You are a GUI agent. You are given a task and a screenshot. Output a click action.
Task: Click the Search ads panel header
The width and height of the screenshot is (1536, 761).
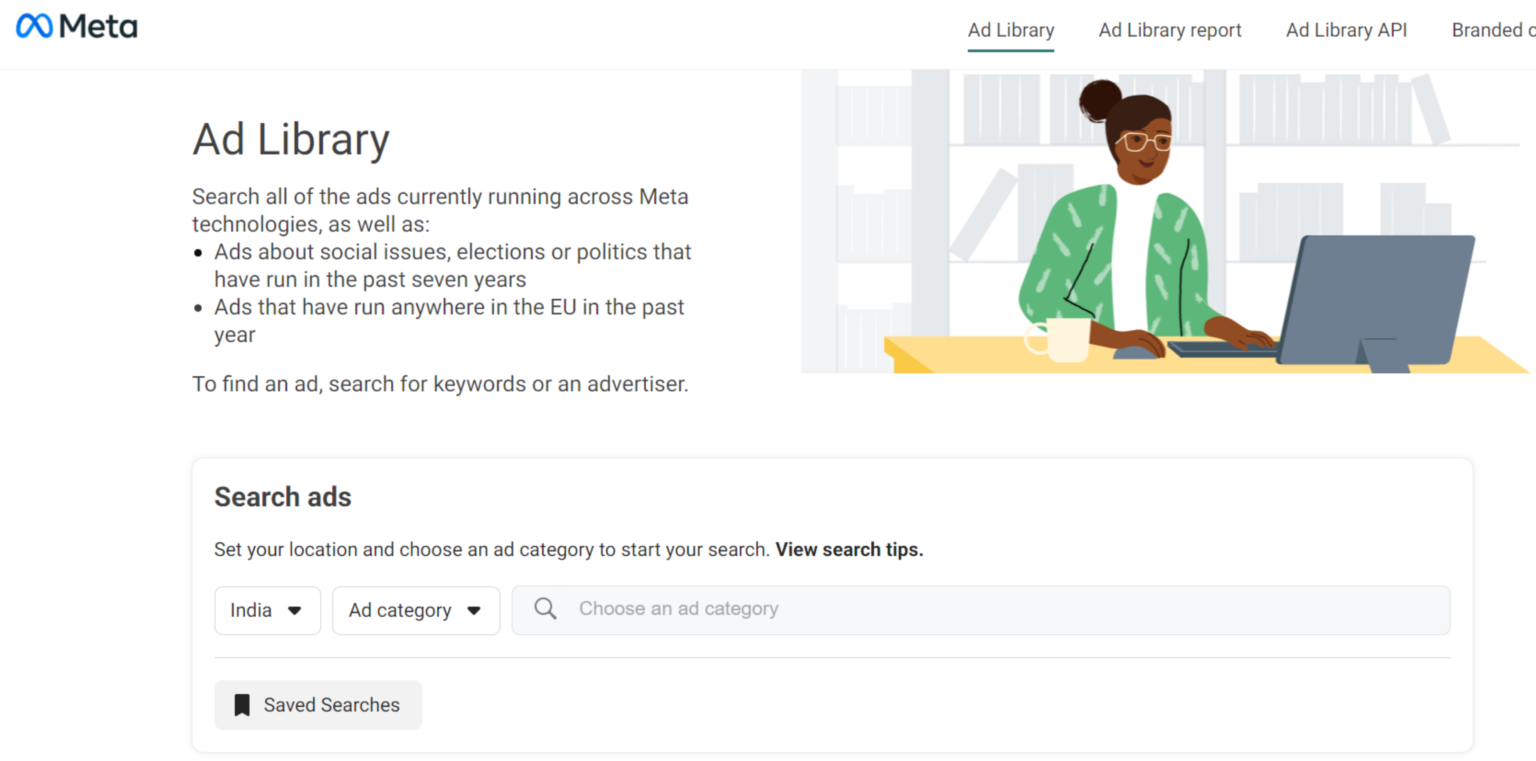pos(283,496)
